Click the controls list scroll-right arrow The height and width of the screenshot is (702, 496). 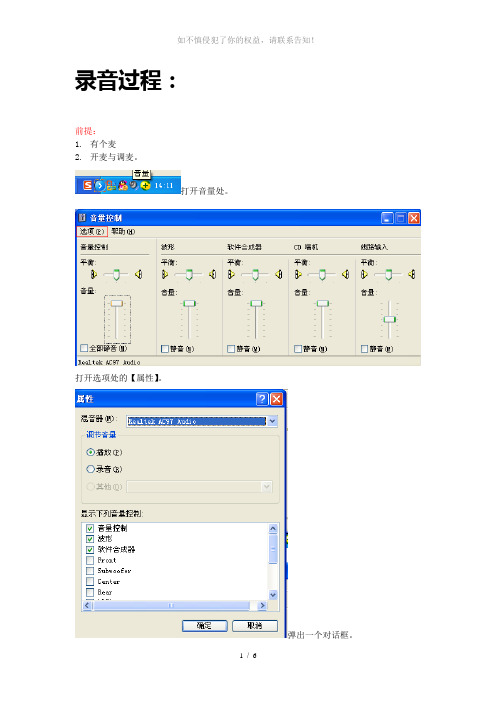tap(263, 605)
